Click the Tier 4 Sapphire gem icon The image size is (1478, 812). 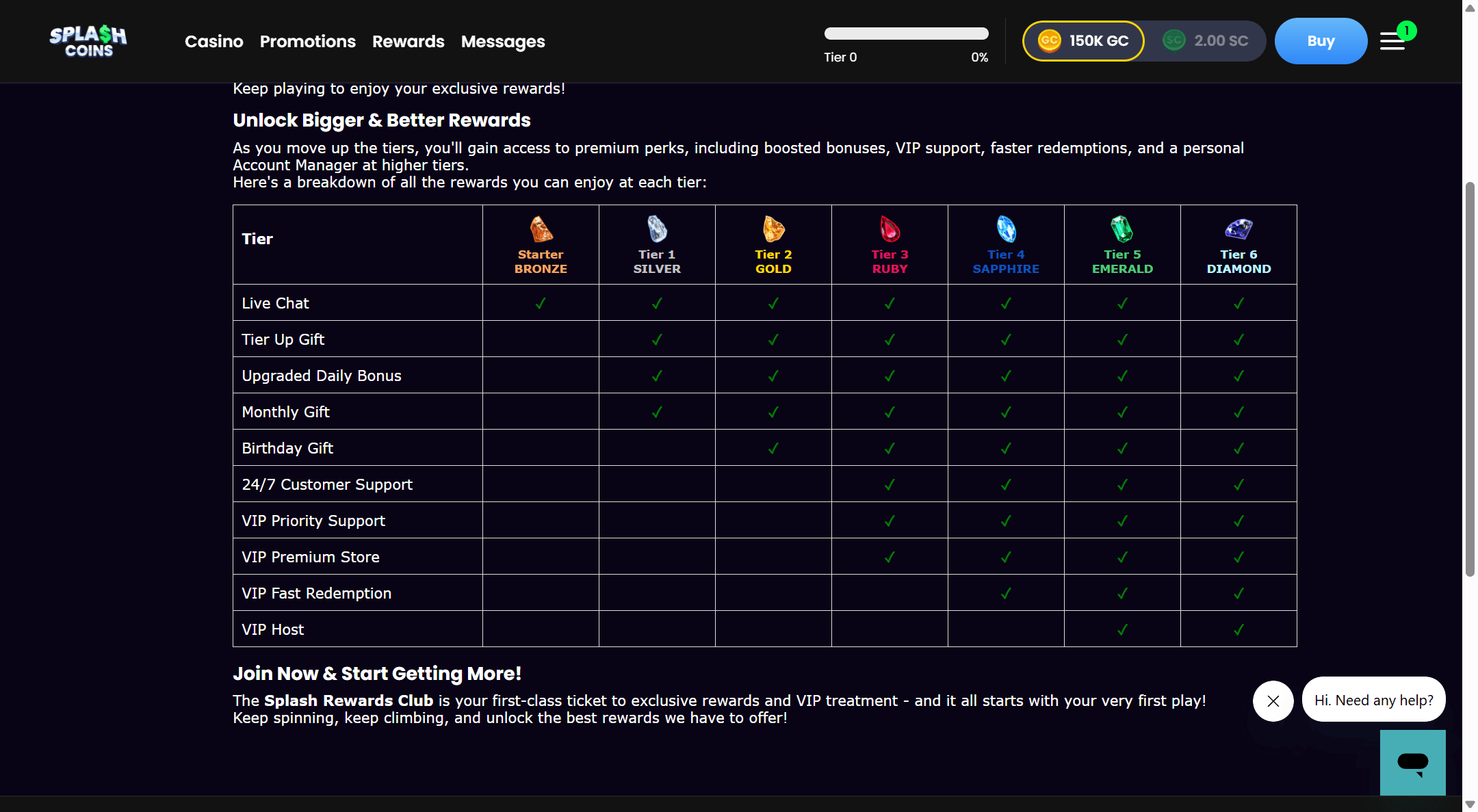pos(1006,229)
